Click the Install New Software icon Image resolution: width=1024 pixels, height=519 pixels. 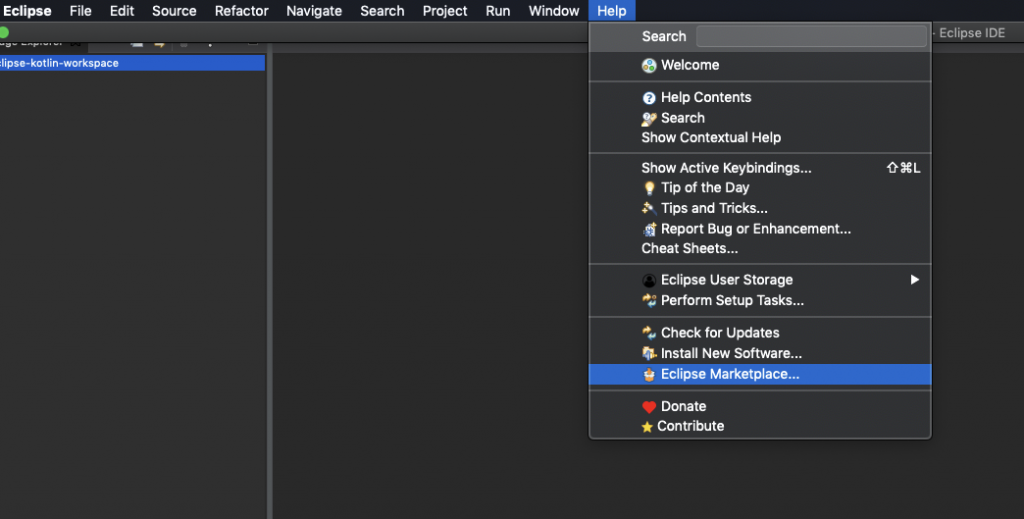[x=649, y=354]
